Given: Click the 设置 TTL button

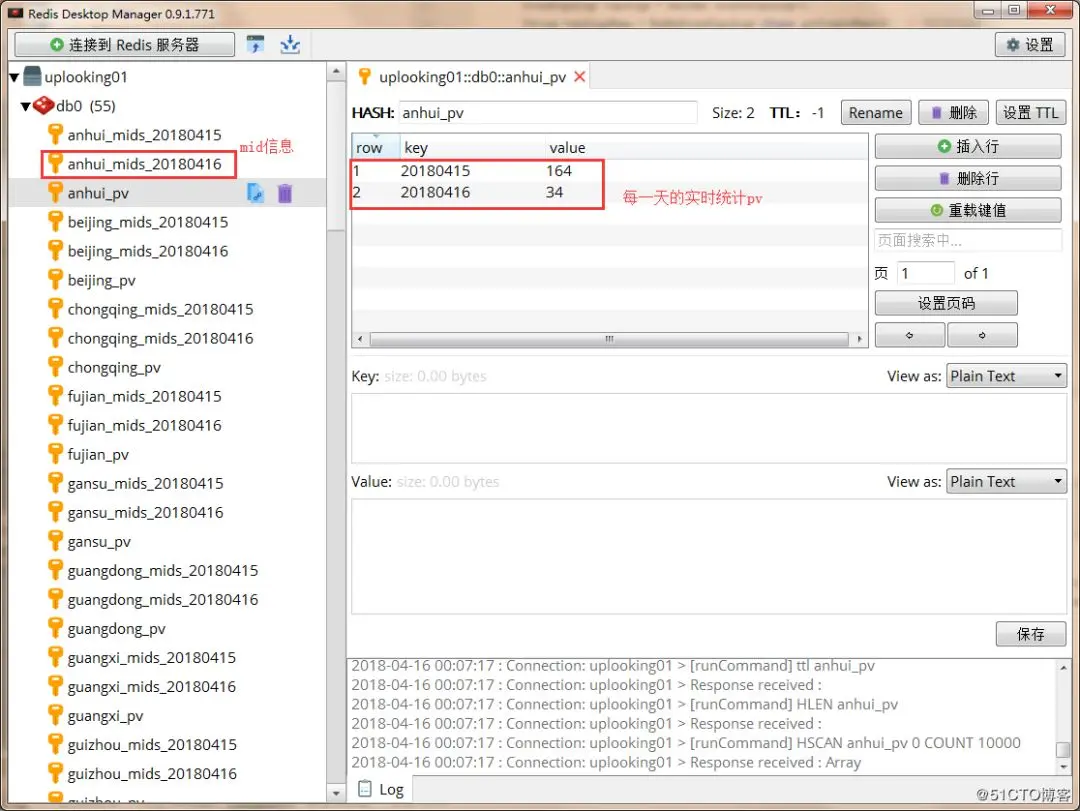Looking at the screenshot, I should (1030, 112).
